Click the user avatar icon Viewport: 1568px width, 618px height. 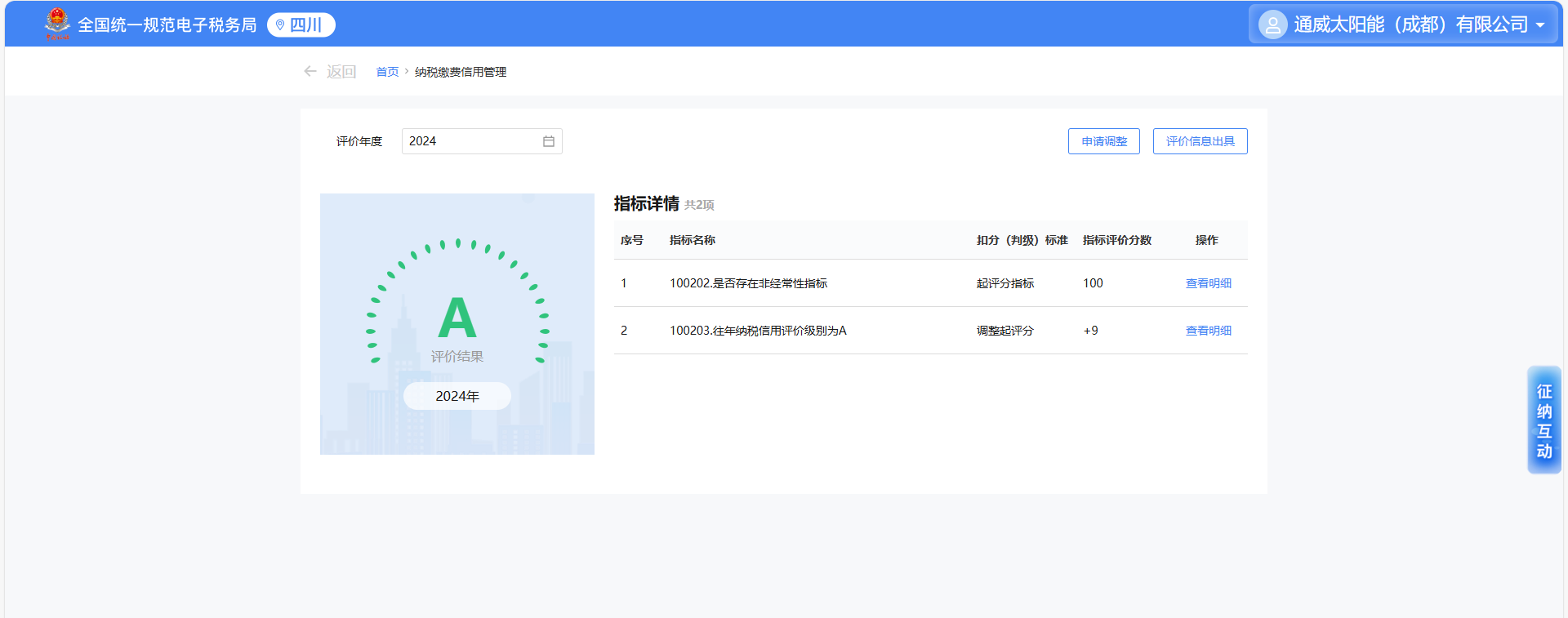click(1272, 24)
